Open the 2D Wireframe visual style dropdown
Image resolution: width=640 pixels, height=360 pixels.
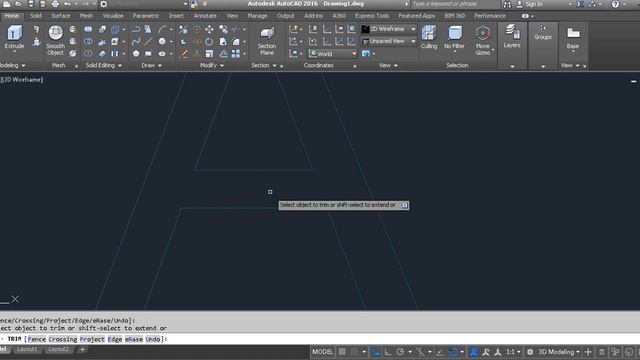389,29
